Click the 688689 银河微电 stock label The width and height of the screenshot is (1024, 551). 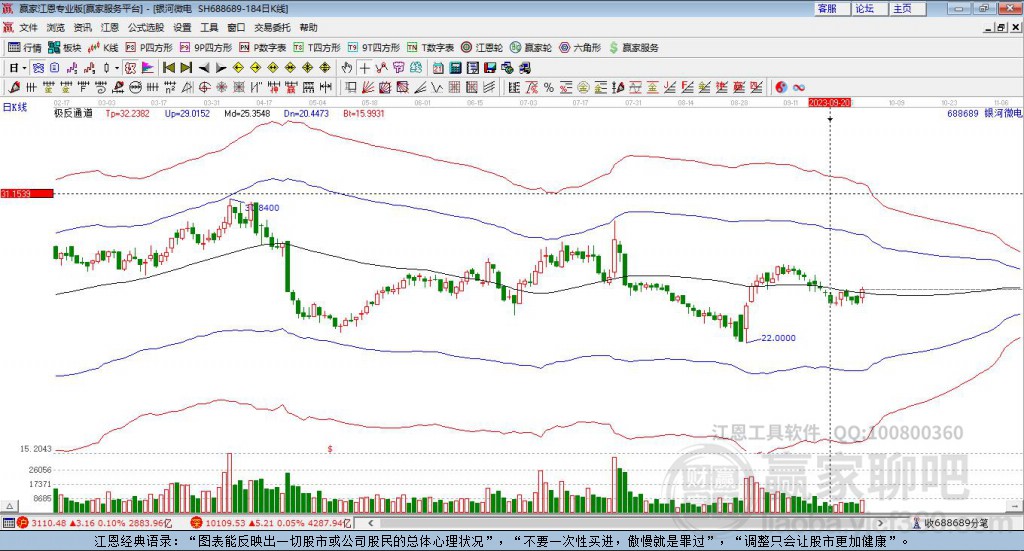click(985, 114)
